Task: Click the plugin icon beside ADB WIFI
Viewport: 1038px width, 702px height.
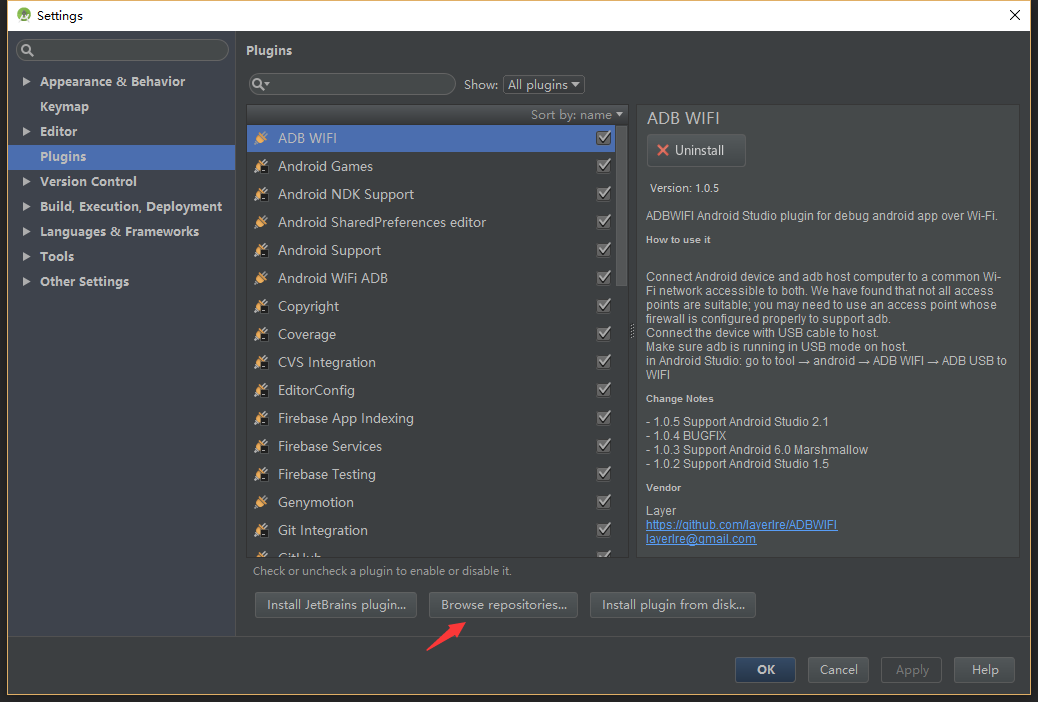Action: tap(261, 138)
